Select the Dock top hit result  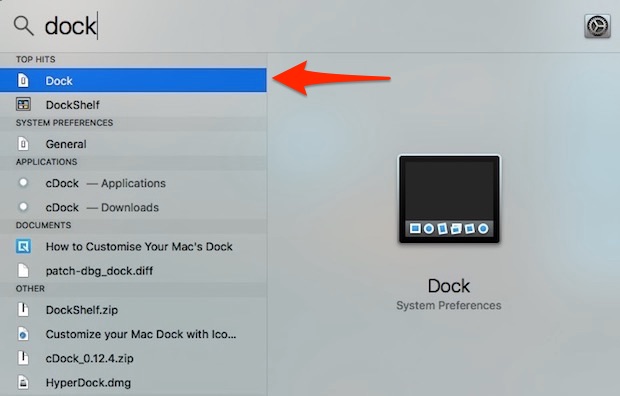pyautogui.click(x=133, y=80)
